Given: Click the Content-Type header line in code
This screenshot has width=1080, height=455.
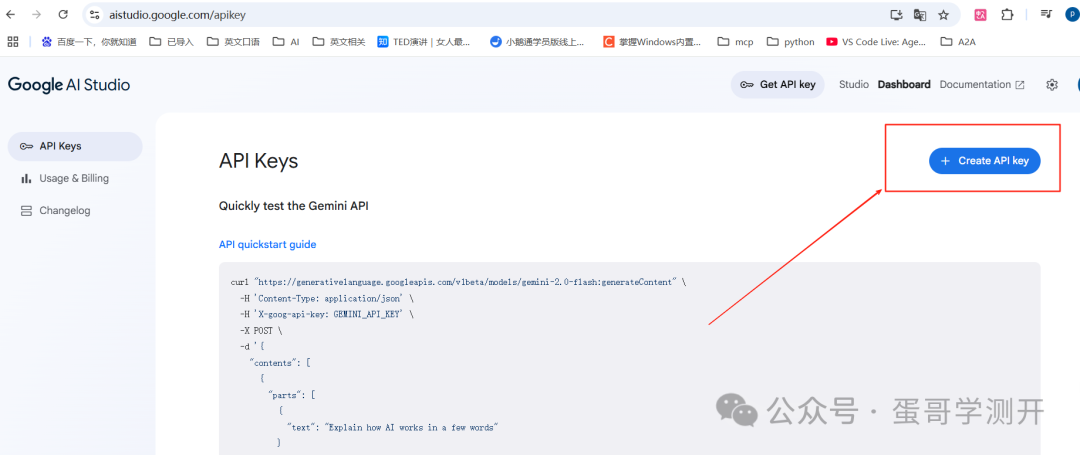Looking at the screenshot, I should (x=326, y=299).
